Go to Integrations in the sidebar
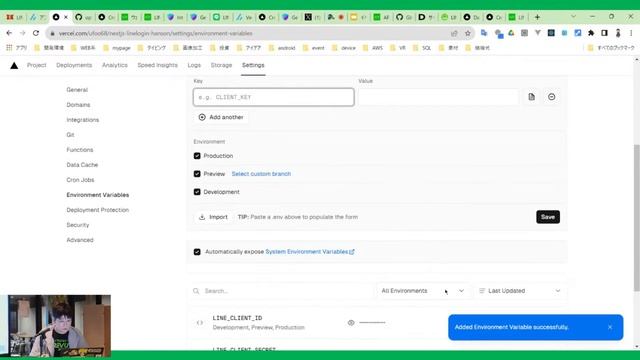 82,120
